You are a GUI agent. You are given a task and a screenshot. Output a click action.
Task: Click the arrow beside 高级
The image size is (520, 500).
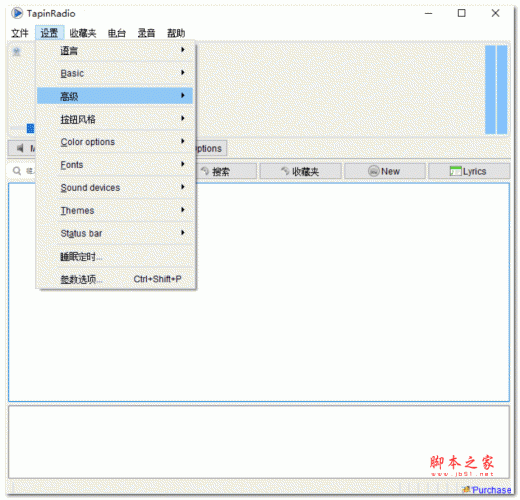pyautogui.click(x=183, y=95)
